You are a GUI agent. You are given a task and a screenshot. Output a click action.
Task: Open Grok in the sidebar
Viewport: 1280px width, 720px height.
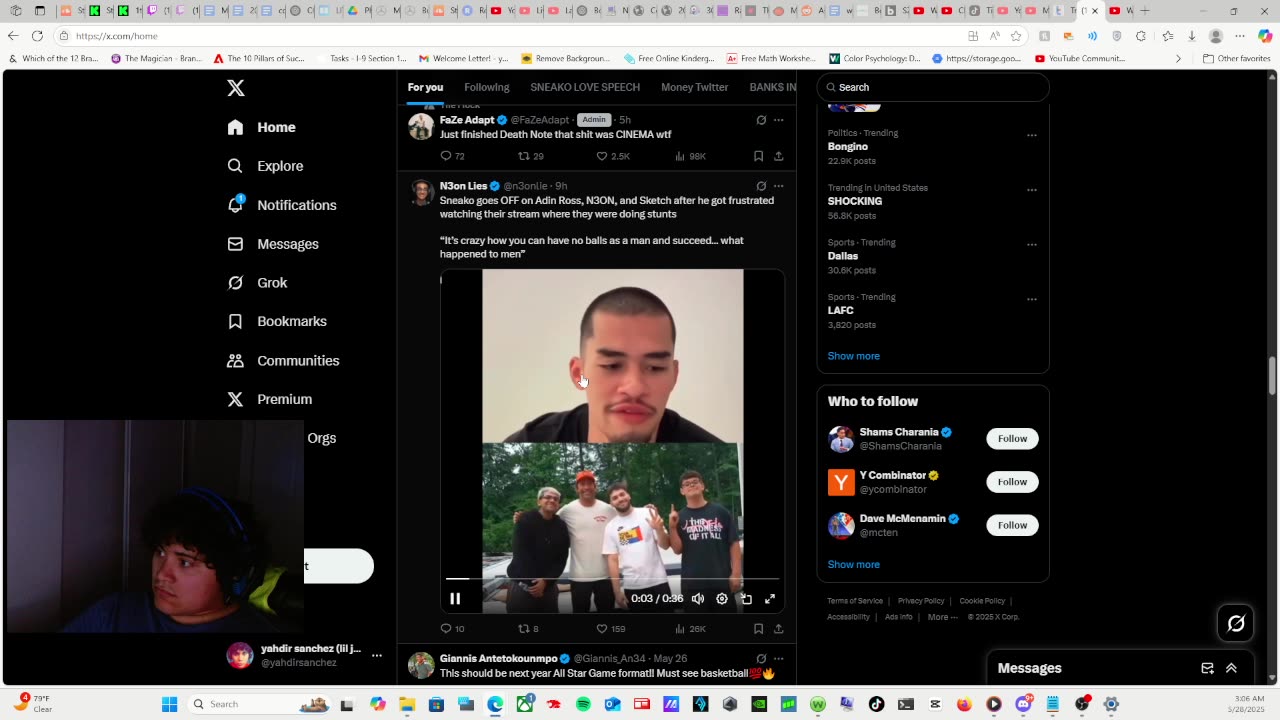257,283
